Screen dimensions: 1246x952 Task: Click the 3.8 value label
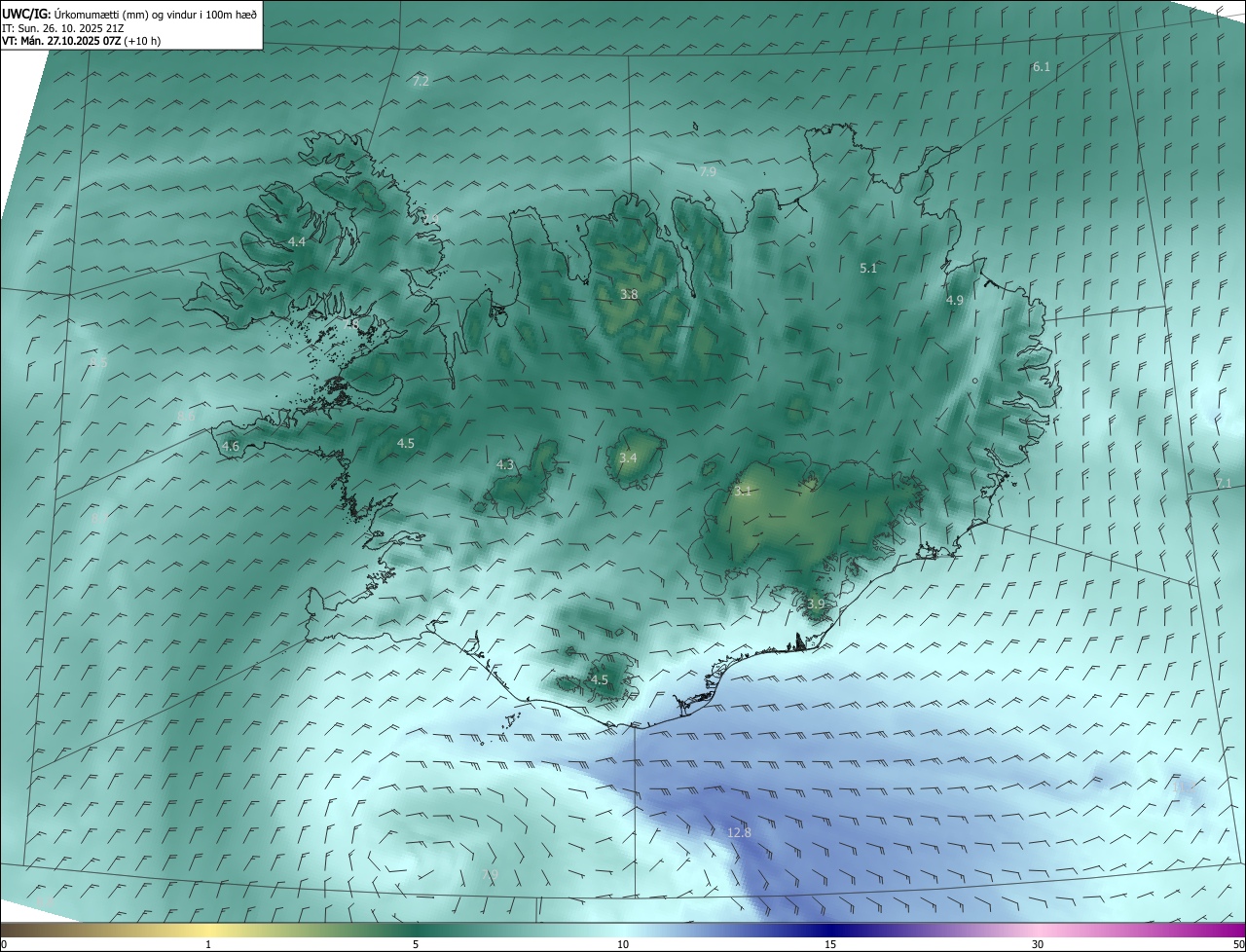[x=630, y=295]
